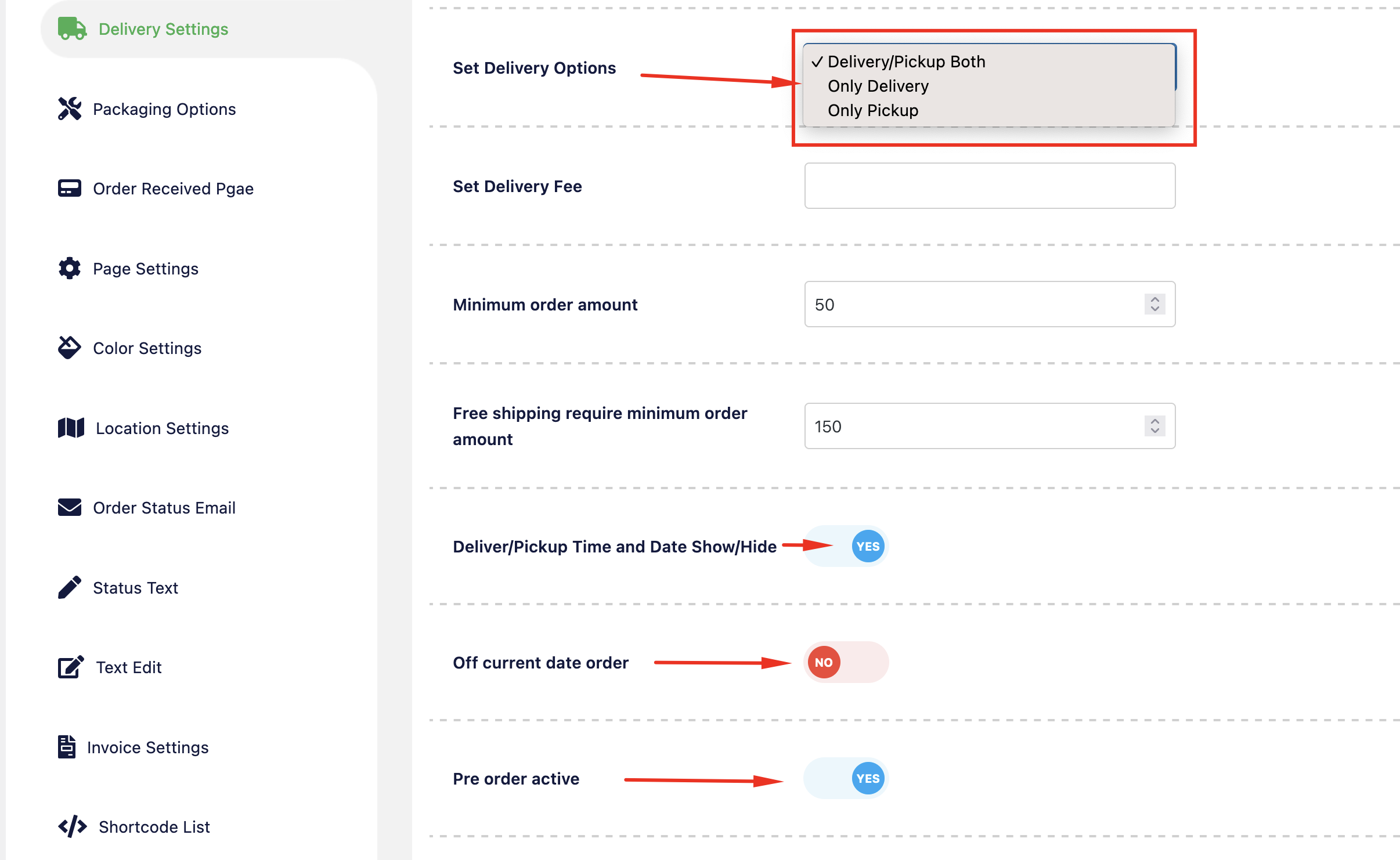This screenshot has height=860, width=1400.
Task: Choose Only Delivery option in dropdown
Action: 878,86
